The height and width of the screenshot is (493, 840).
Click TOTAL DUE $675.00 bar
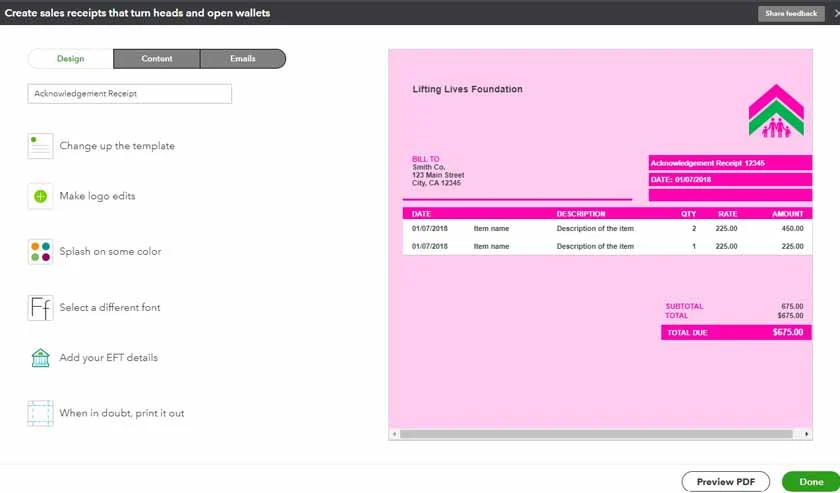pyautogui.click(x=736, y=333)
